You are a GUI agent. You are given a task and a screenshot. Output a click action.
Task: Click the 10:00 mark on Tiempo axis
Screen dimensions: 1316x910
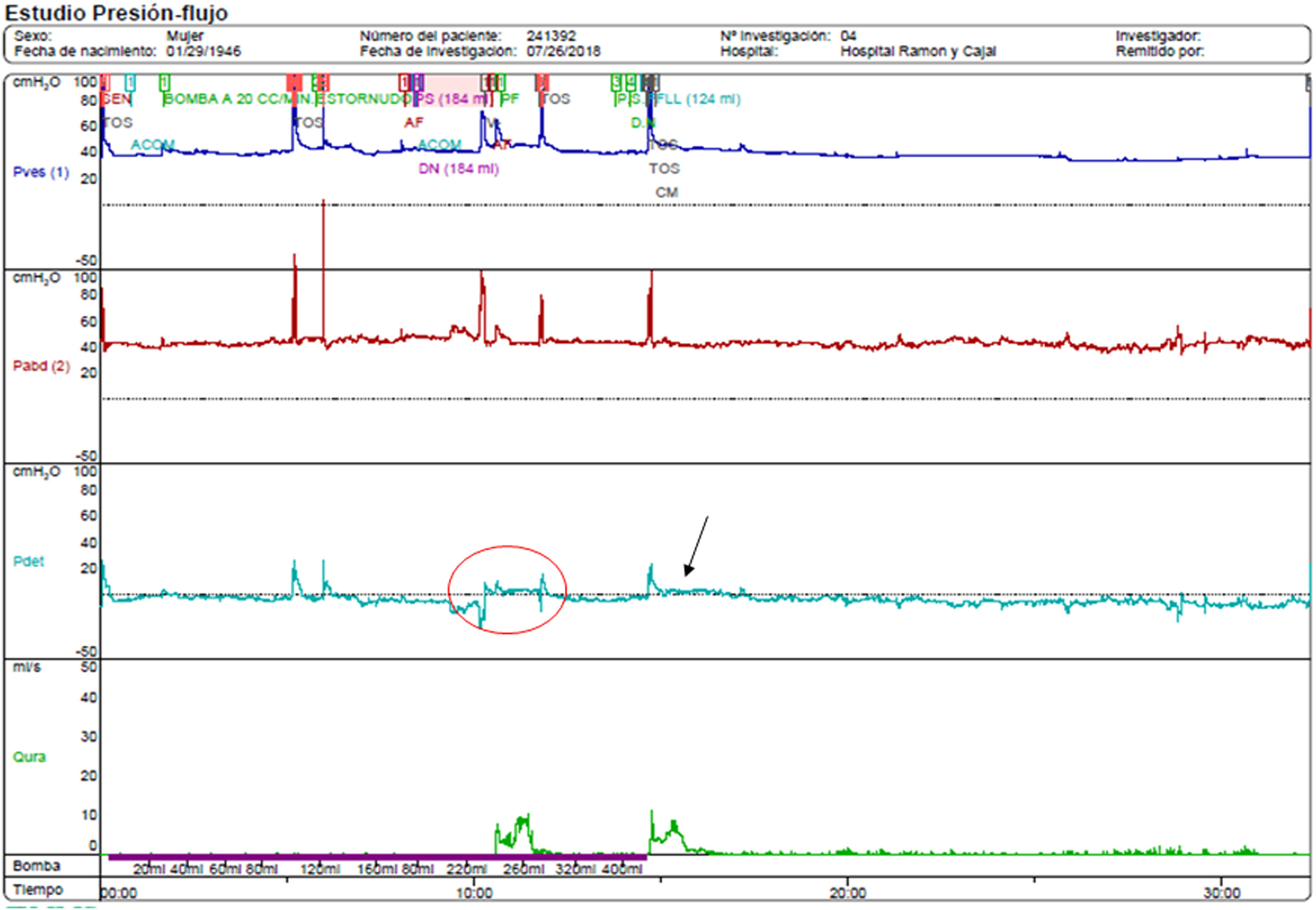pos(474,893)
